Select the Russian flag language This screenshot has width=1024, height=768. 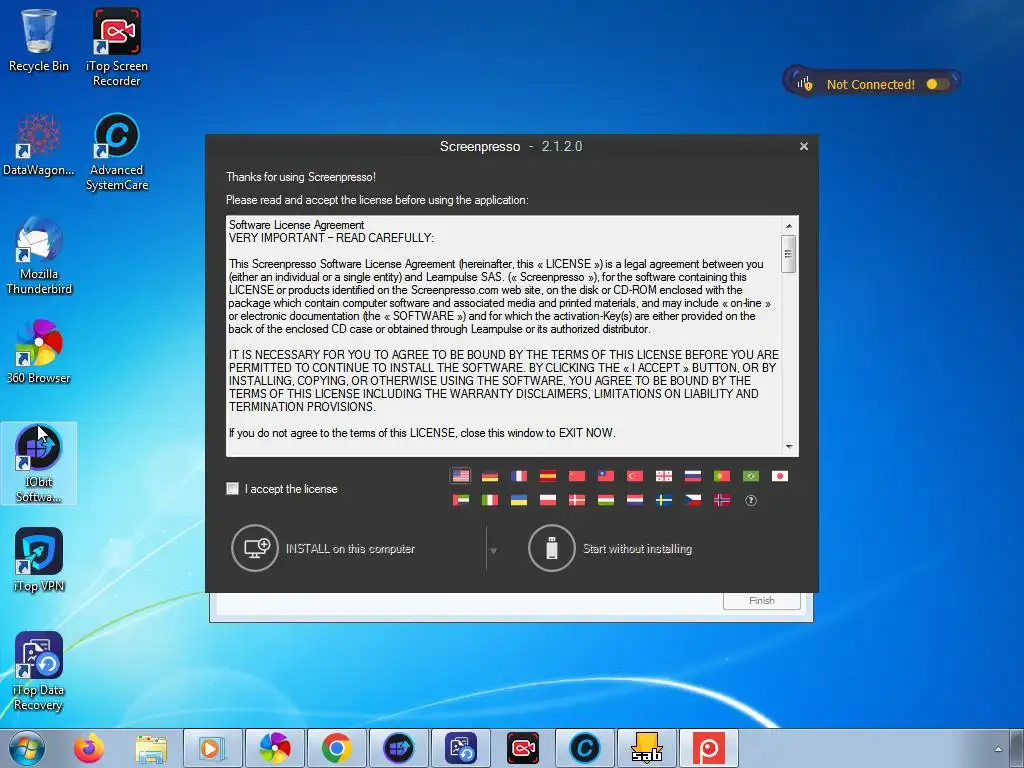(693, 476)
